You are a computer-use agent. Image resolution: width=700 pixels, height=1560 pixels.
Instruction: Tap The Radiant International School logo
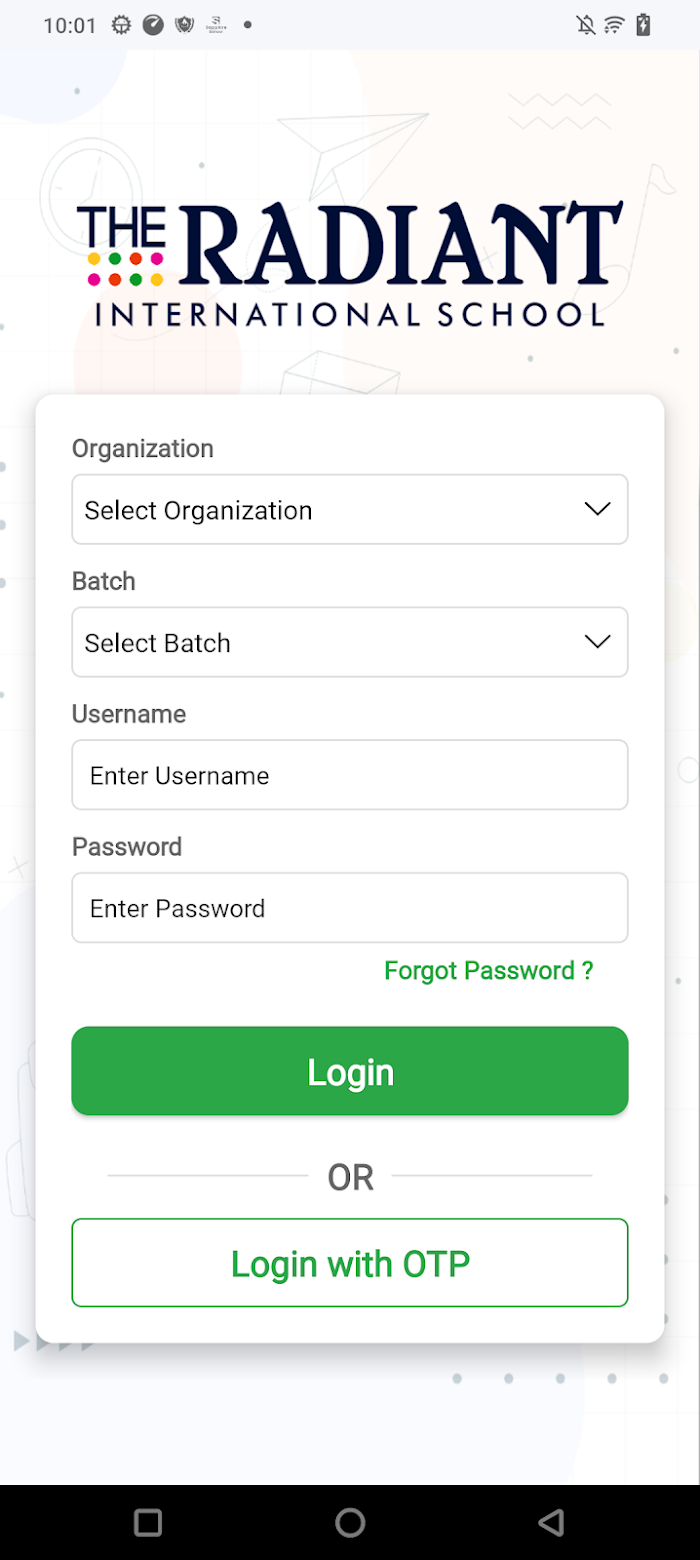[350, 264]
